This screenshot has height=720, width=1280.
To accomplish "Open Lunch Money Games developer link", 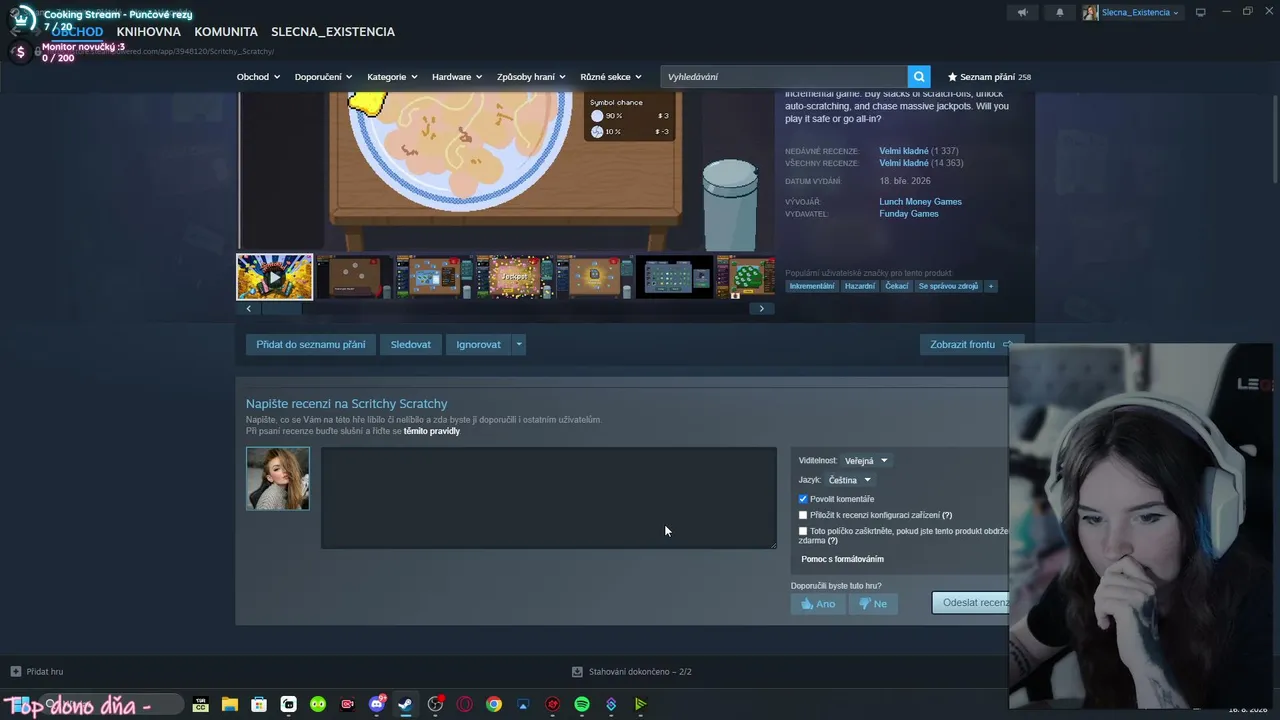I will pos(920,202).
